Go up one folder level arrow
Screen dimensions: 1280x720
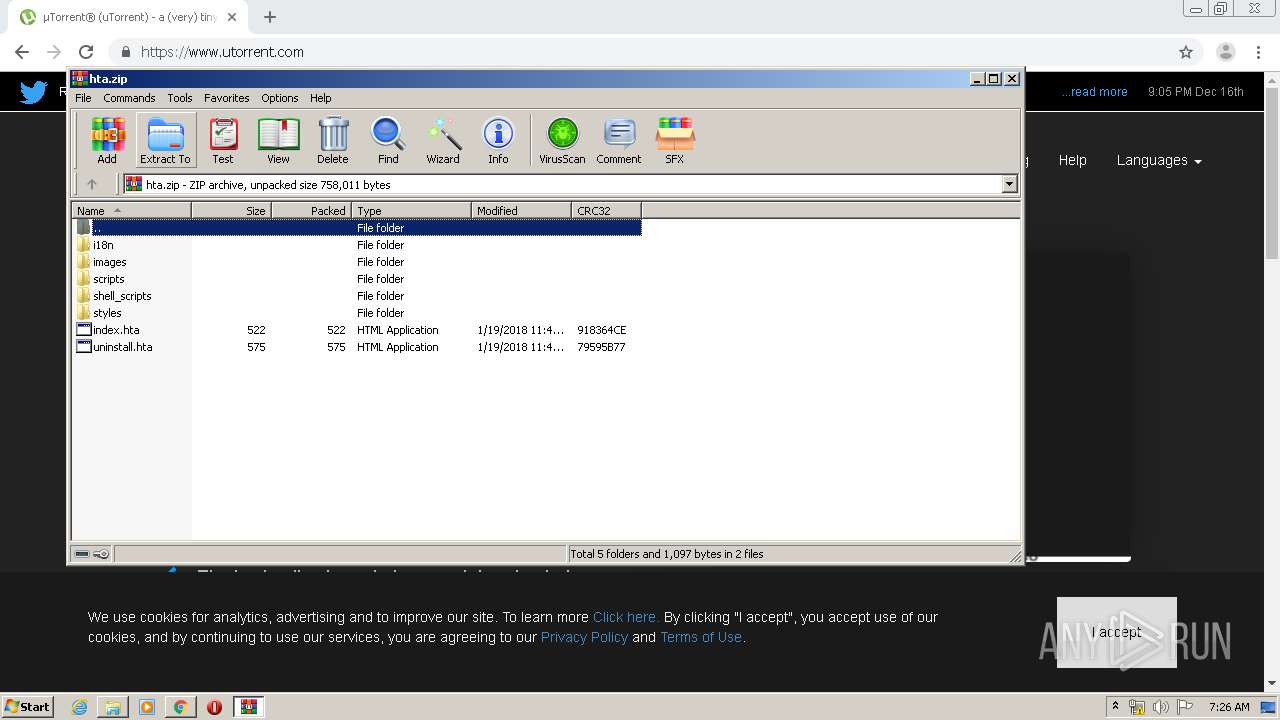click(92, 184)
